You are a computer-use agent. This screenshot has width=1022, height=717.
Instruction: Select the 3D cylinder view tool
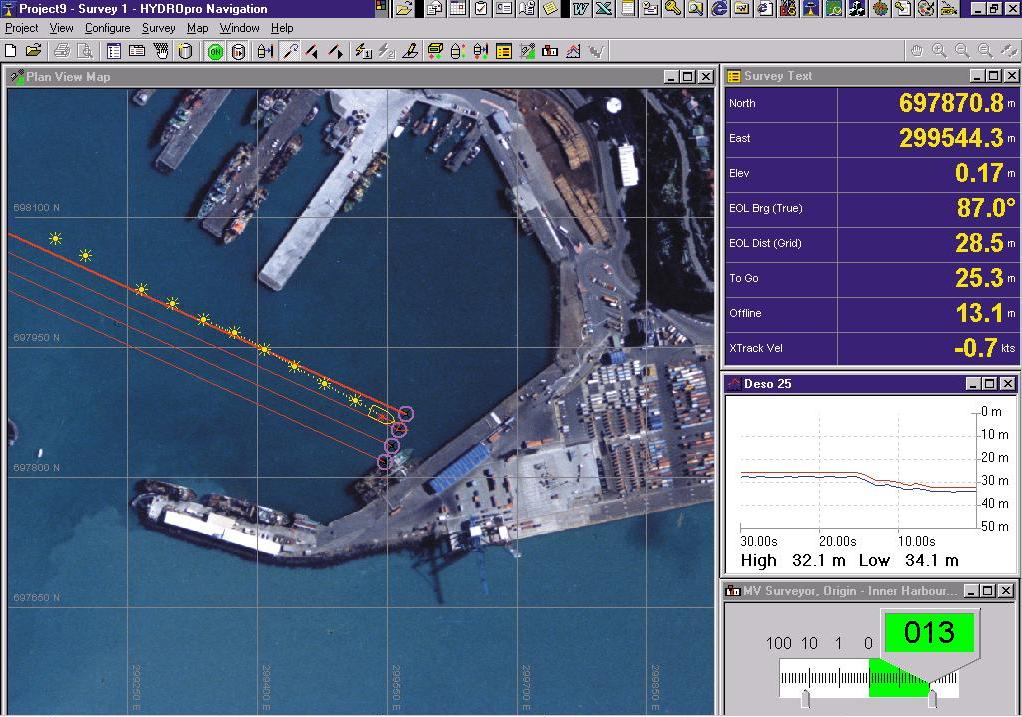pyautogui.click(x=183, y=51)
